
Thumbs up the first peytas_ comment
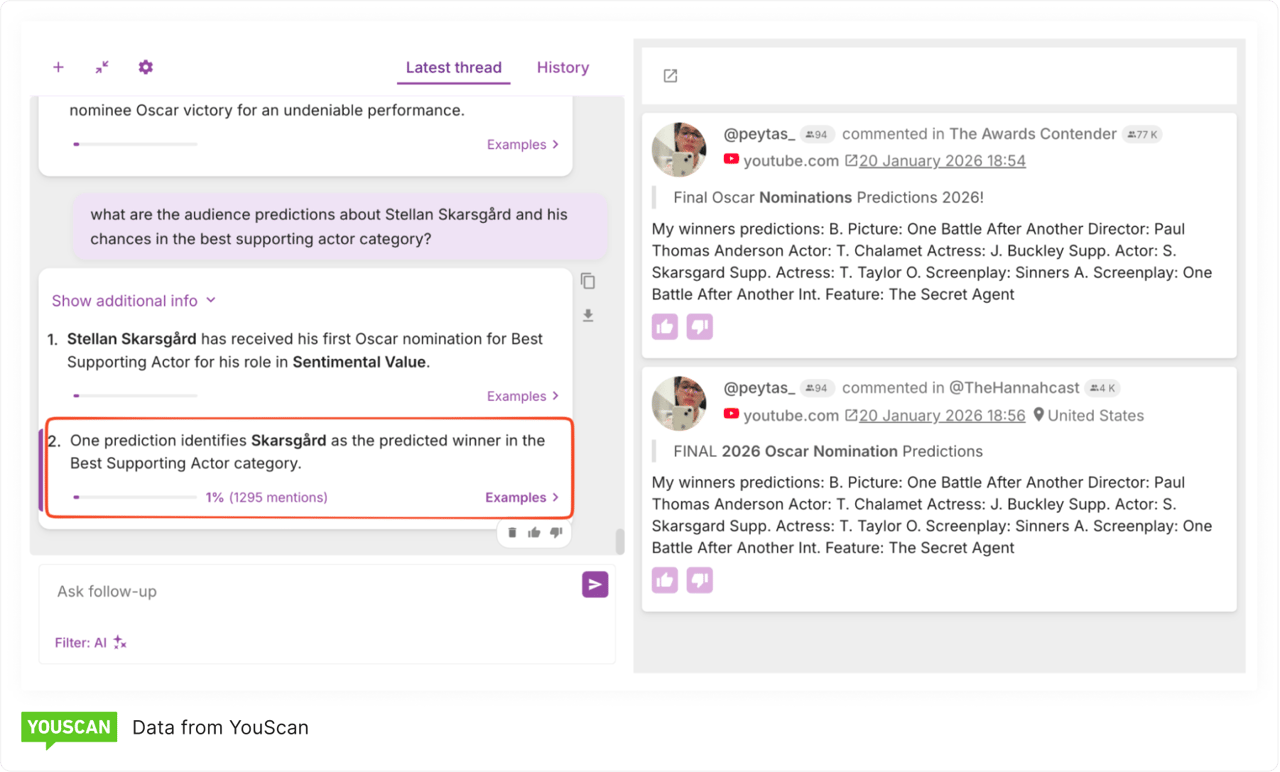(x=665, y=327)
